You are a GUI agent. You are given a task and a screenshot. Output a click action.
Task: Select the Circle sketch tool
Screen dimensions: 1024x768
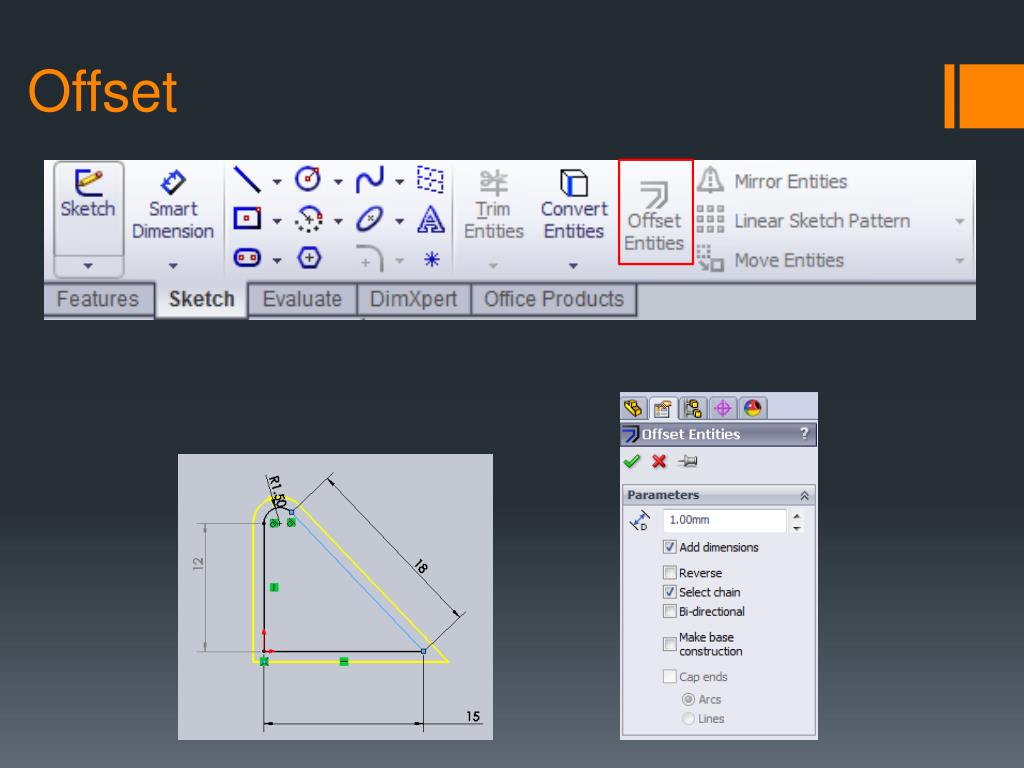pos(308,179)
